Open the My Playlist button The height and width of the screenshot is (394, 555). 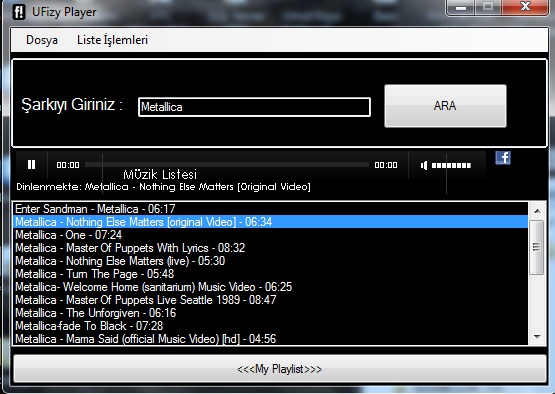tap(280, 369)
